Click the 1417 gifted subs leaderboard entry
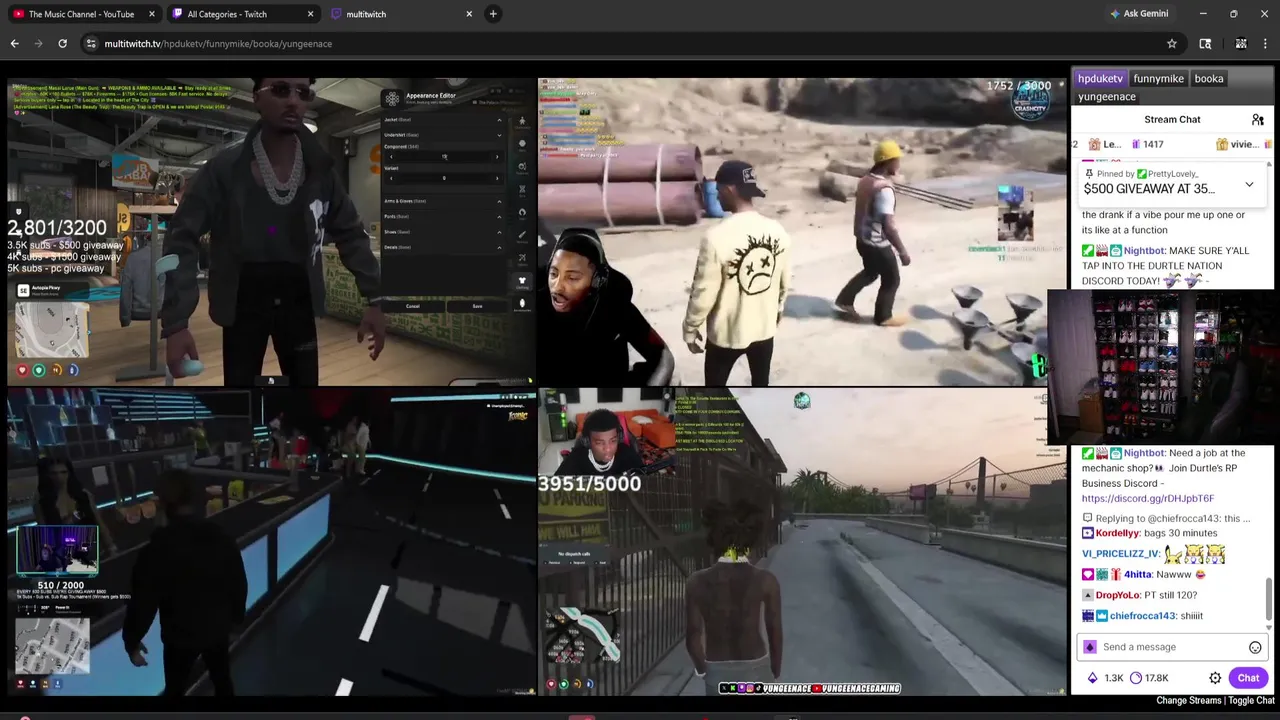This screenshot has width=1280, height=720. click(x=1146, y=144)
